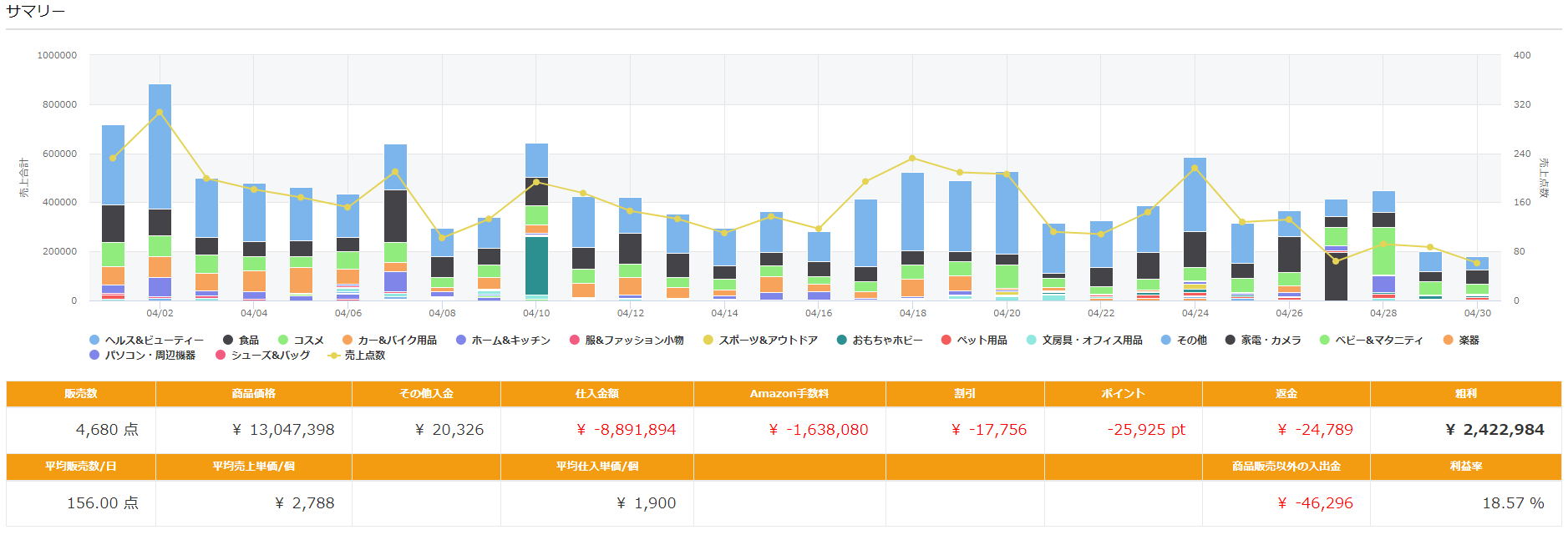Click the 文房具・オフィス用品 legend marker
1568x535 pixels.
pyautogui.click(x=1032, y=341)
